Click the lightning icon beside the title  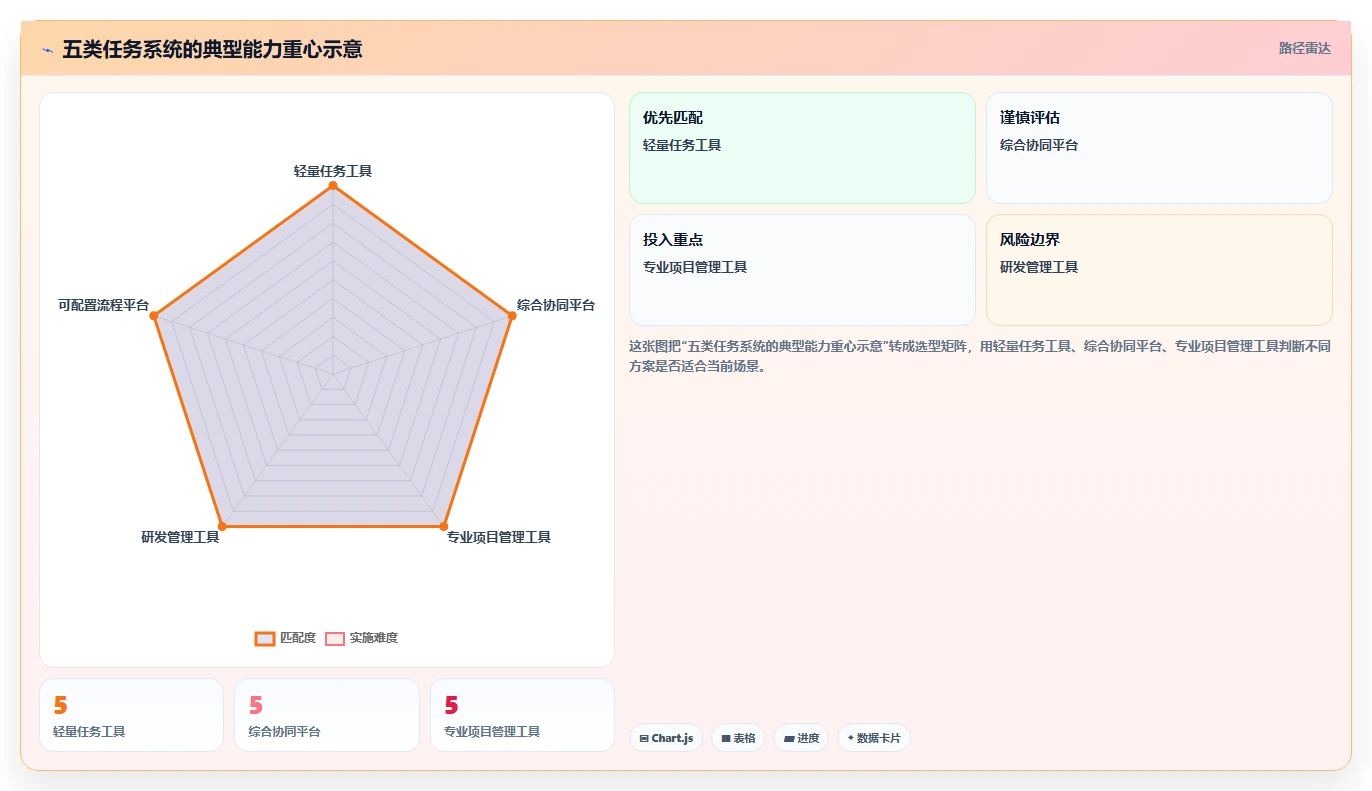pyautogui.click(x=47, y=49)
